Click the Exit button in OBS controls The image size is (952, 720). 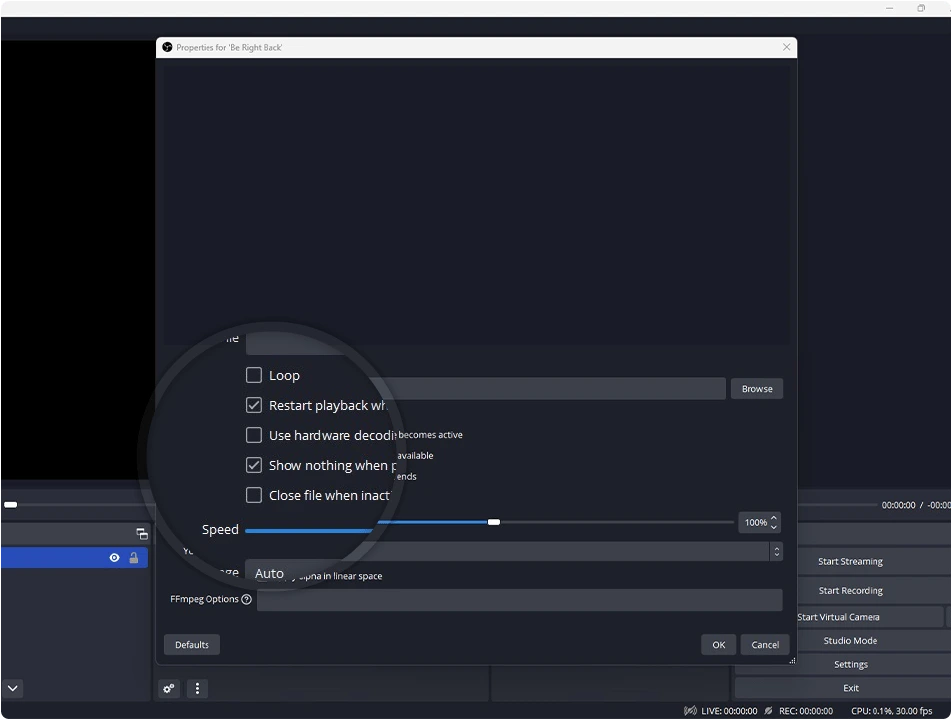(850, 688)
